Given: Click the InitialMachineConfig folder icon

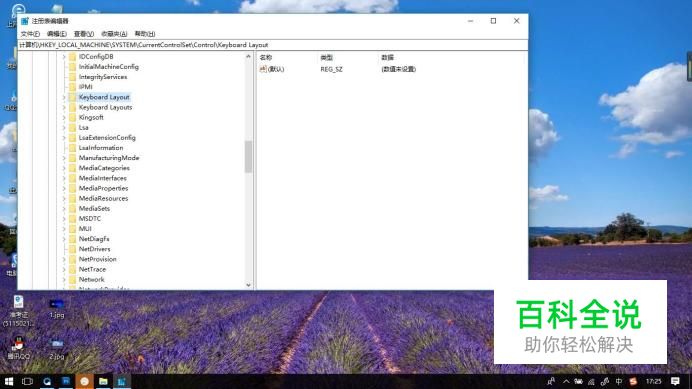Looking at the screenshot, I should pos(72,67).
